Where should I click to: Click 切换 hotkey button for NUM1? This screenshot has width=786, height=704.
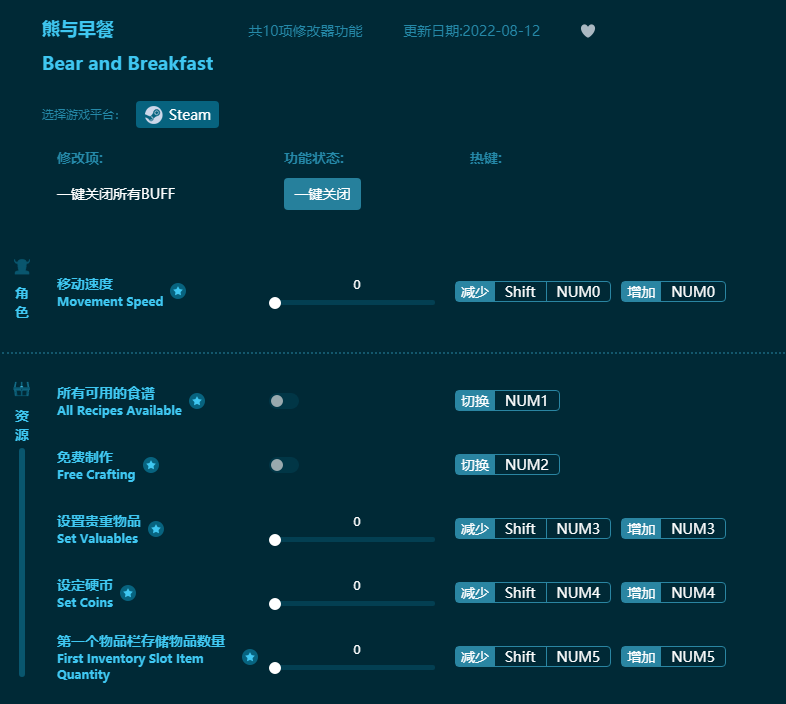click(x=475, y=401)
